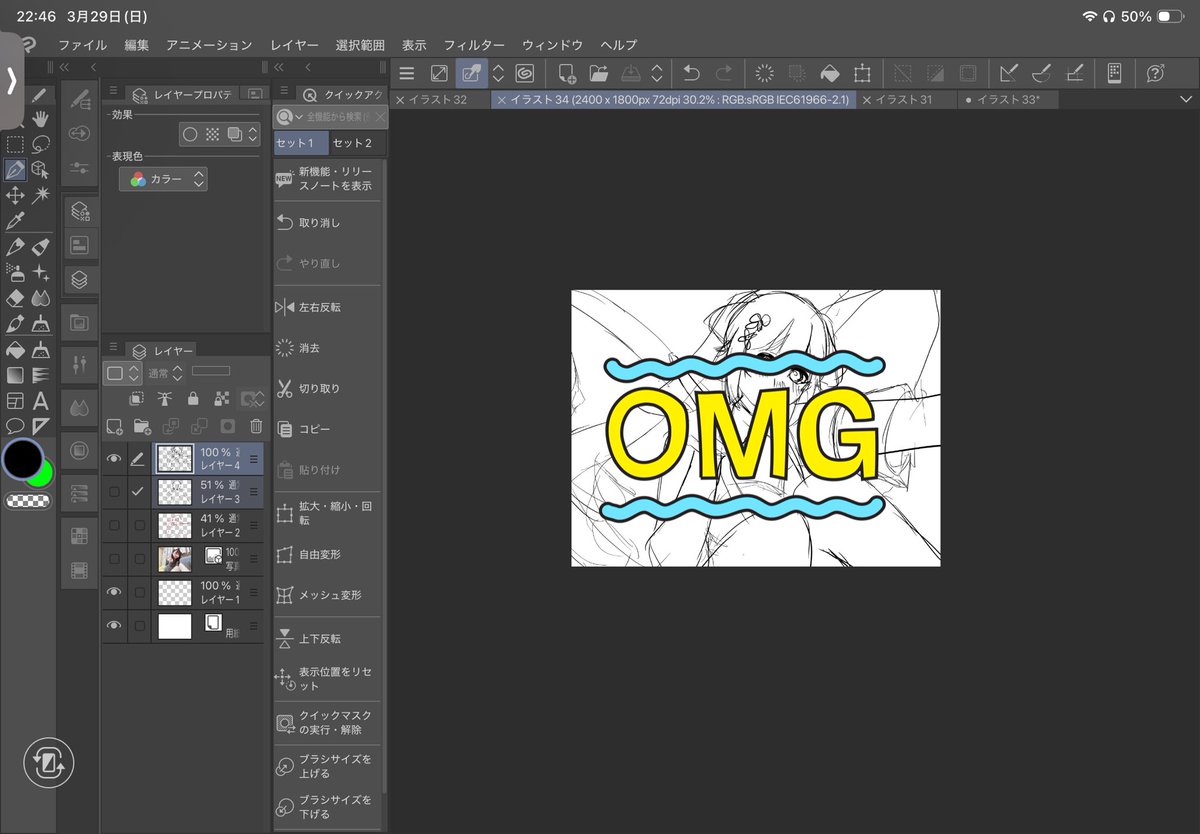Show the photo layer via visibility box

[114, 558]
